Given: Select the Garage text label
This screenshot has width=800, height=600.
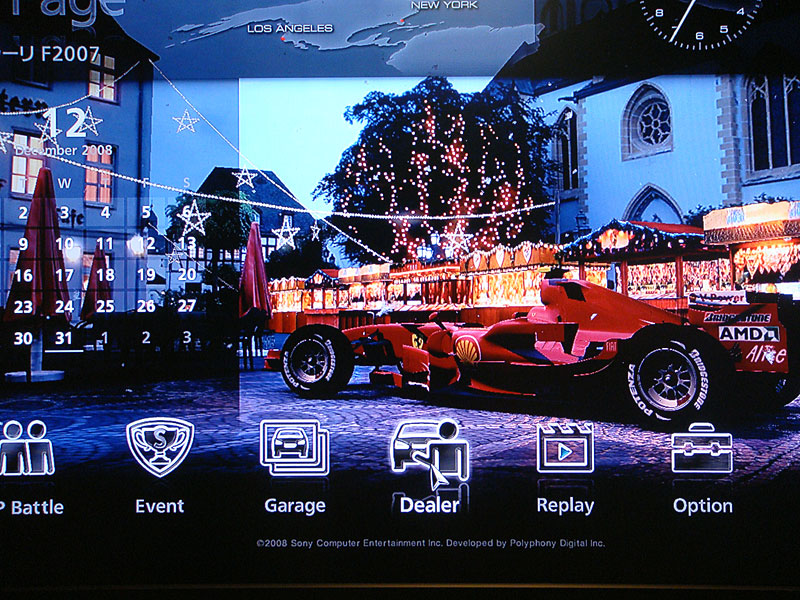Looking at the screenshot, I should (294, 505).
